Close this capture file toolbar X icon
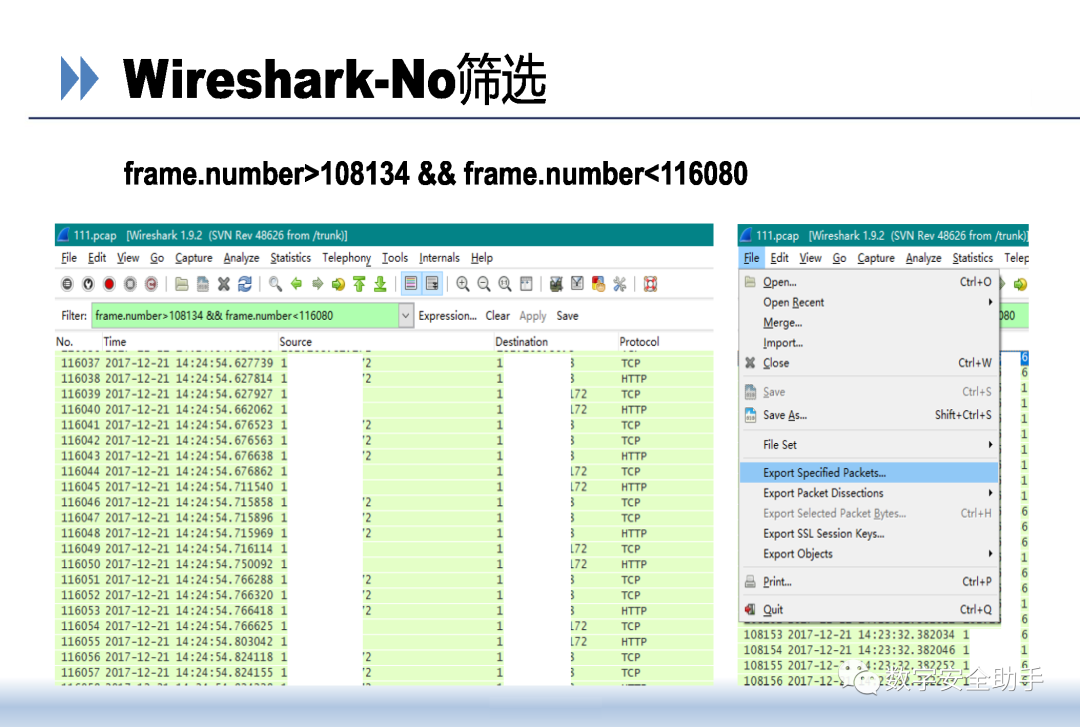 [x=224, y=284]
